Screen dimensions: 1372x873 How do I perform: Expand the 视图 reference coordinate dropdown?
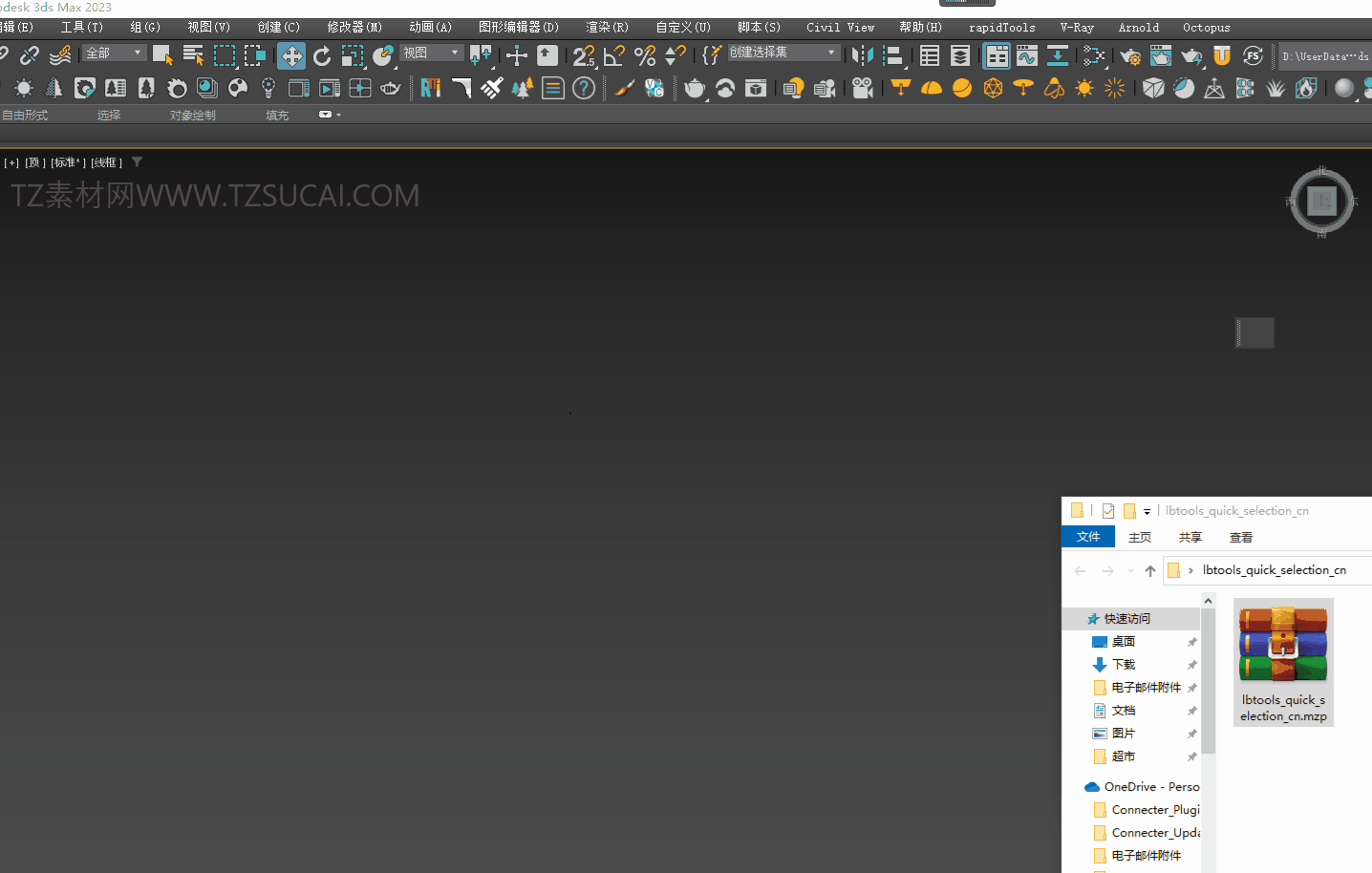431,53
